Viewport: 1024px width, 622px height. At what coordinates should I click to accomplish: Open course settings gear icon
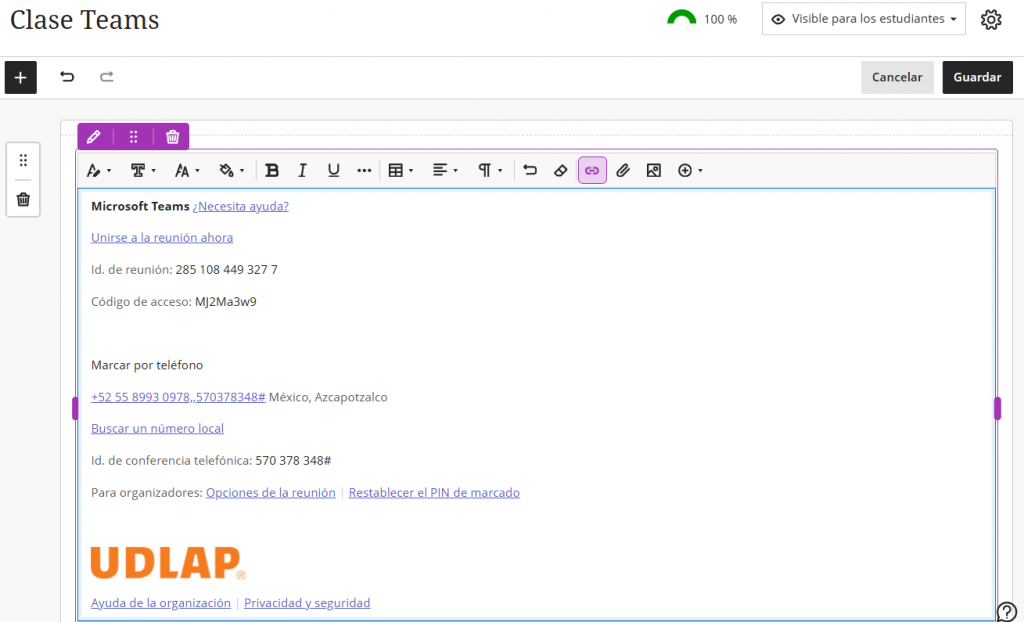(991, 20)
